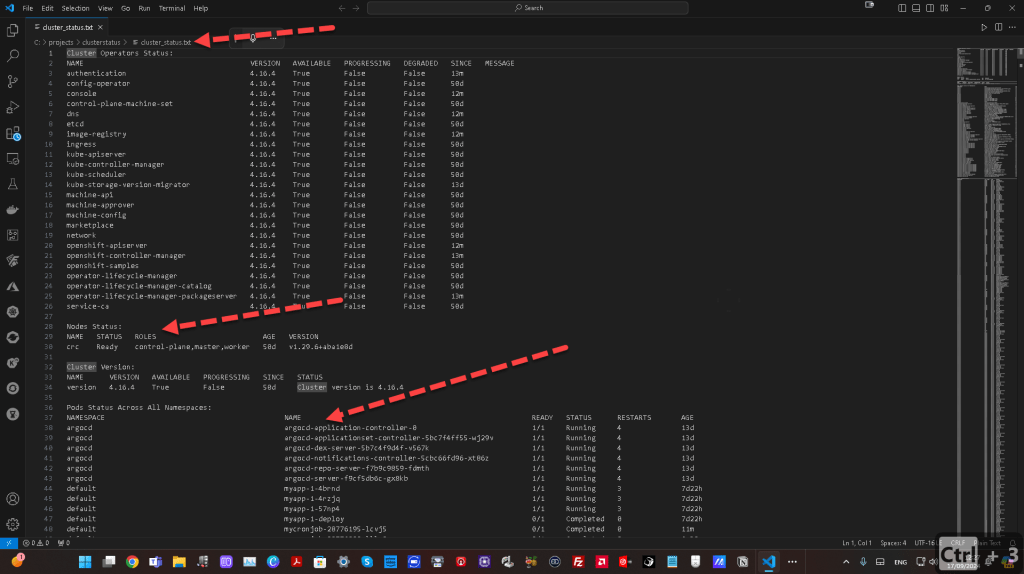Image resolution: width=1024 pixels, height=574 pixels.
Task: Show more taskbar apps overflow
Action: pyautogui.click(x=792, y=562)
